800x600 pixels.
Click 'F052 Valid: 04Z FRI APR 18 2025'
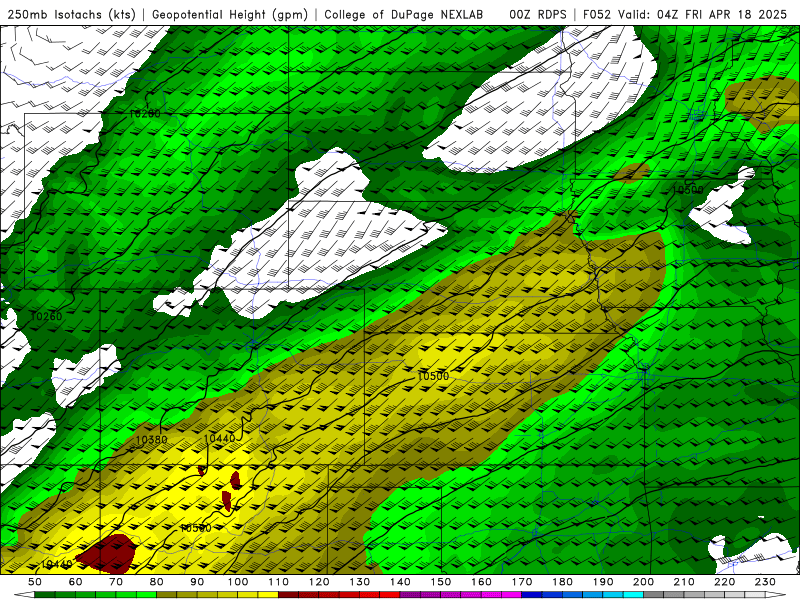point(684,14)
